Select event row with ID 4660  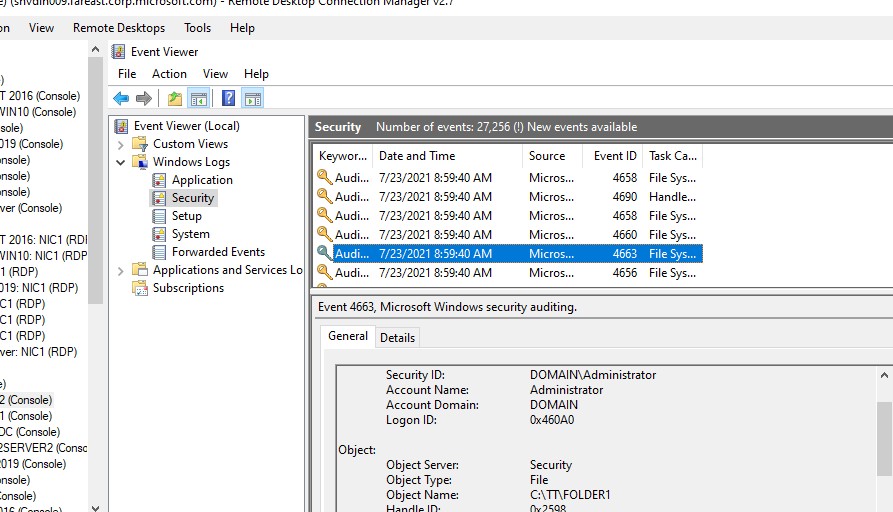tap(508, 234)
